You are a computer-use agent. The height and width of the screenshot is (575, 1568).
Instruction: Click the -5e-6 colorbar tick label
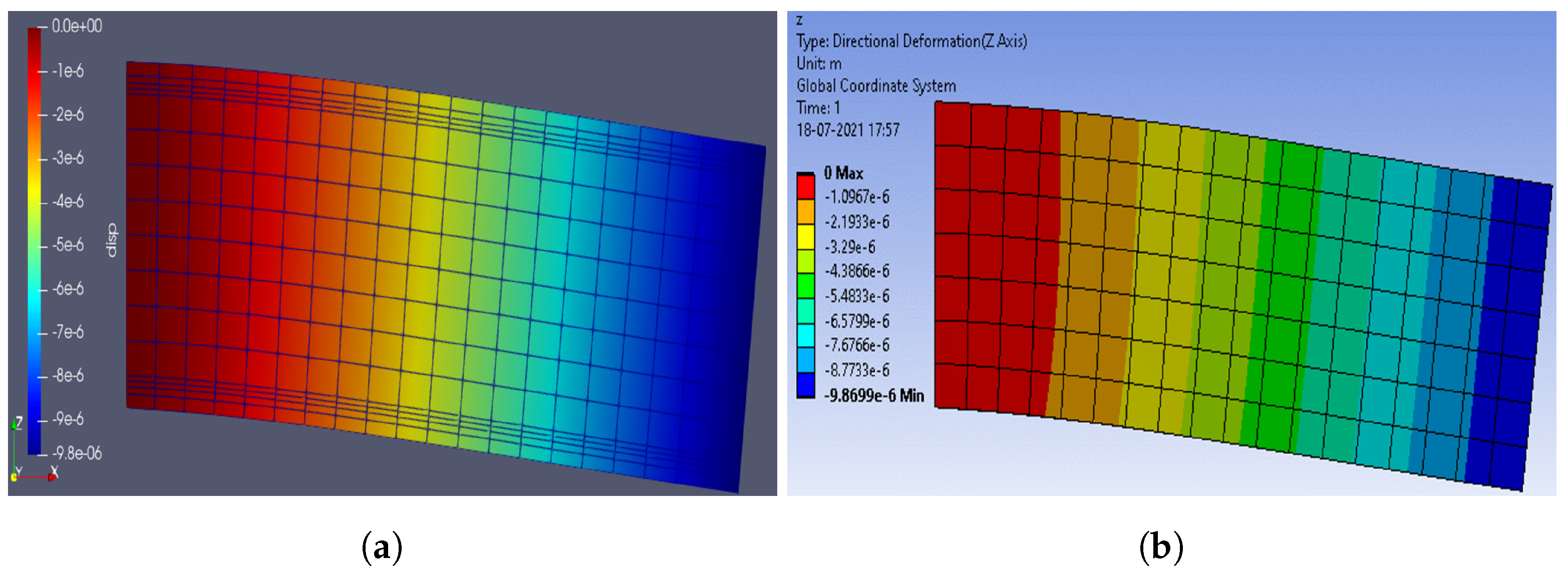(x=68, y=245)
